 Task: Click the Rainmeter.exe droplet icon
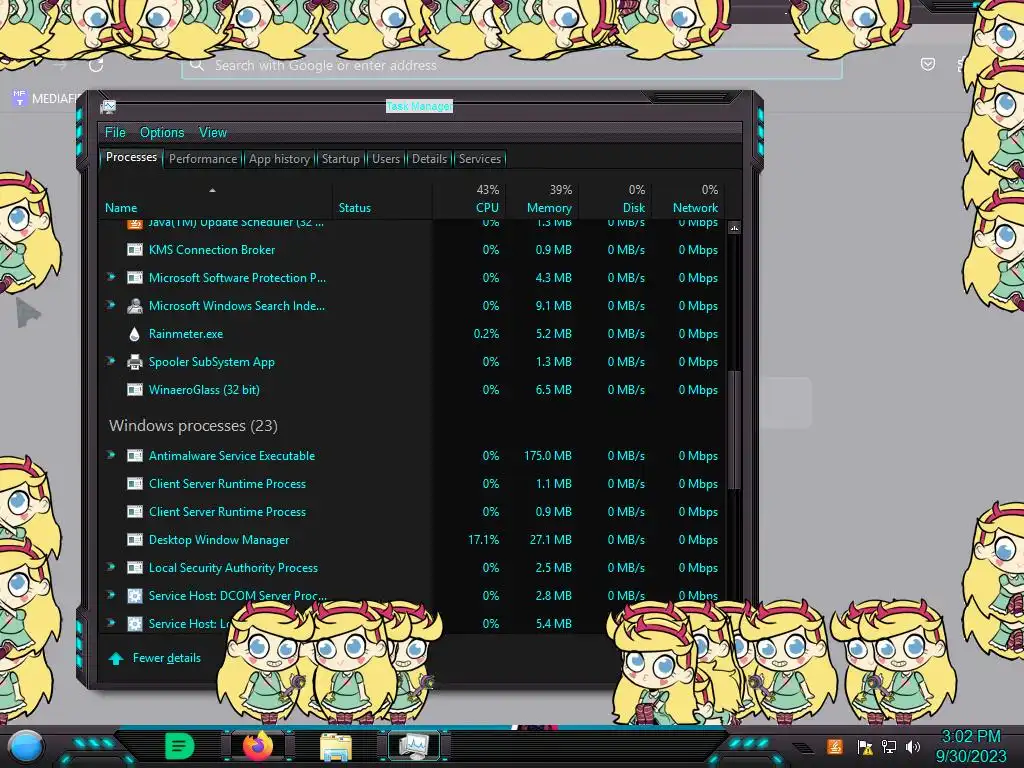coord(135,334)
